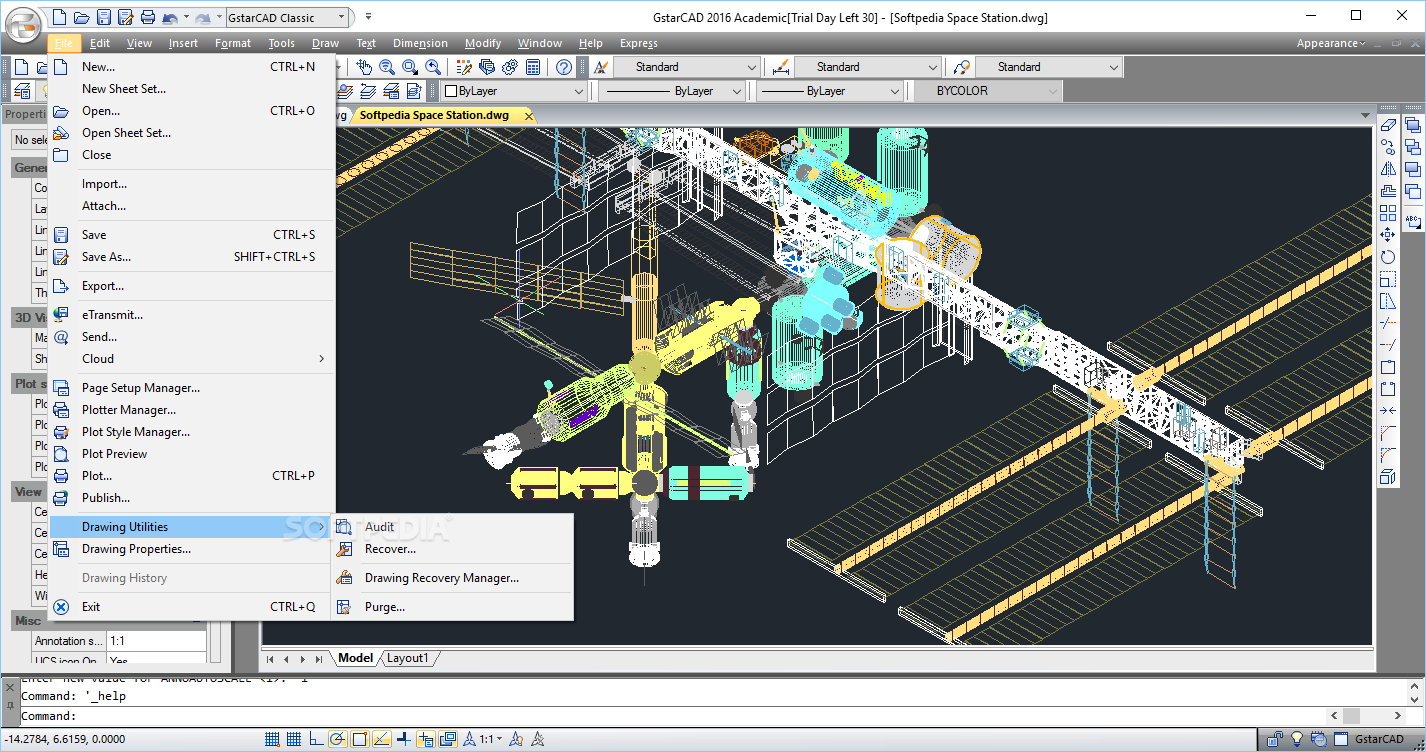Select the Rotate tool in Modify toolbar
Image resolution: width=1426 pixels, height=752 pixels.
point(1388,257)
